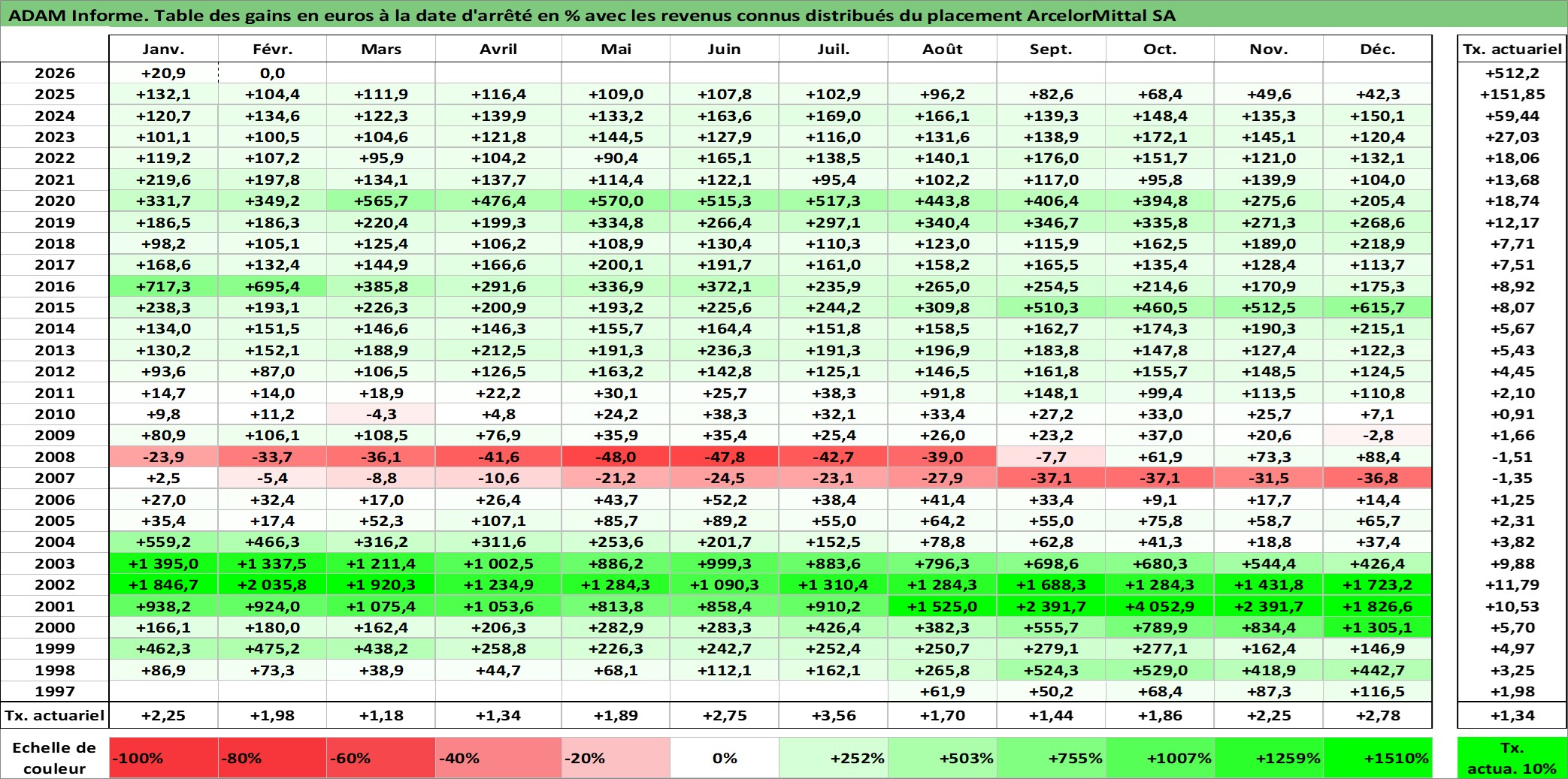
Task: Click the +20,9 cell for January 2026
Action: pos(164,73)
